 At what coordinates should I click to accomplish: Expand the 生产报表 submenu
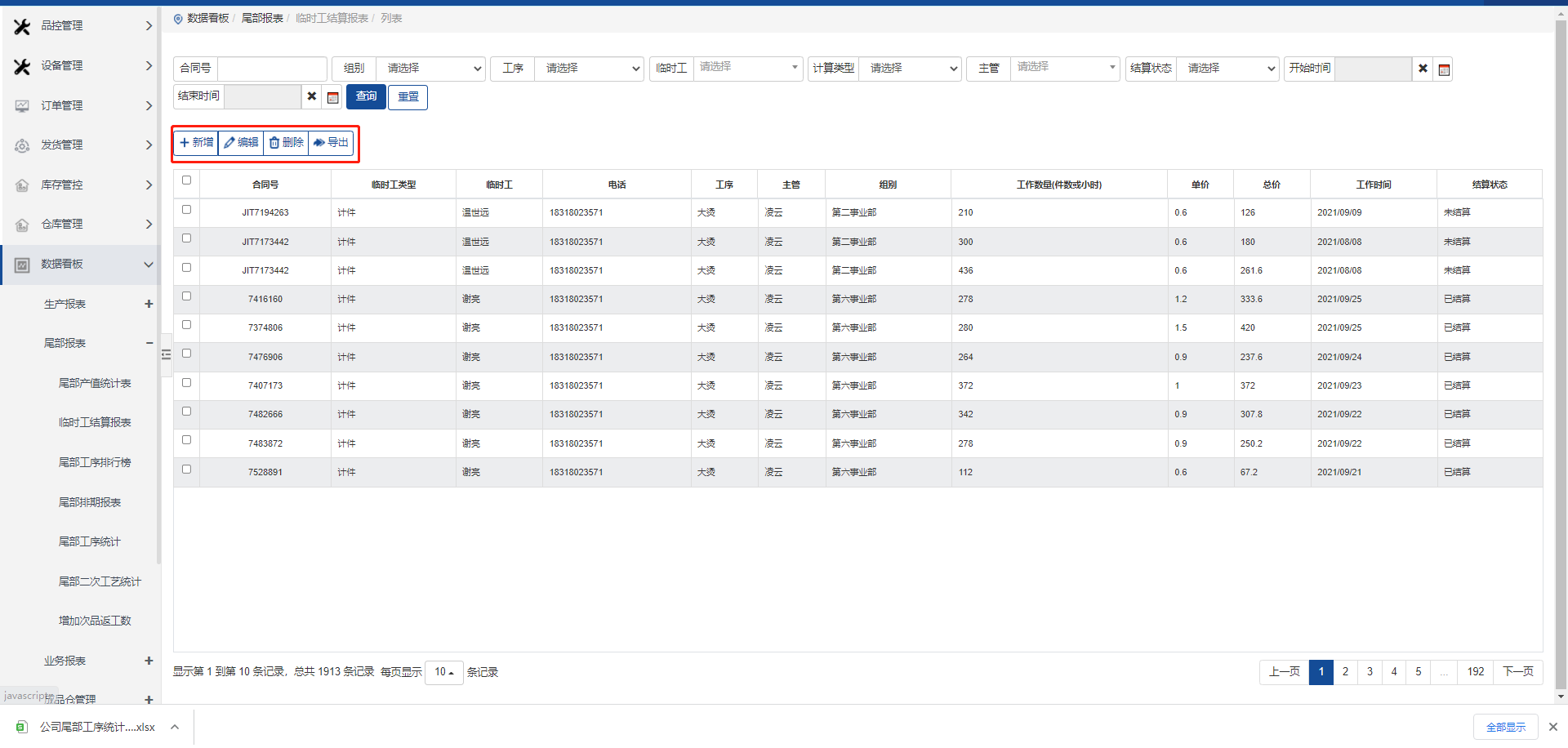(149, 304)
